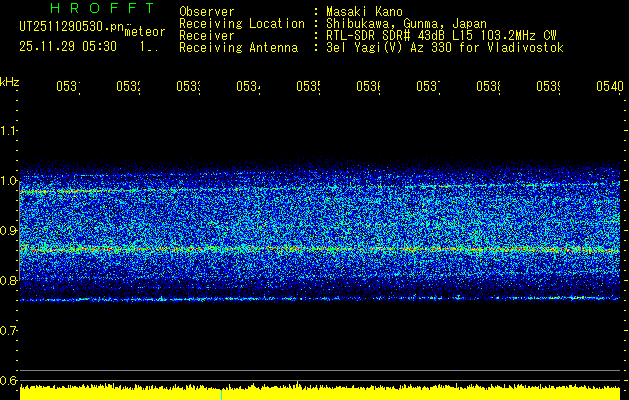
Task: Click the RTL-SDR SDR# 43dB receiver details
Action: [x=441, y=36]
